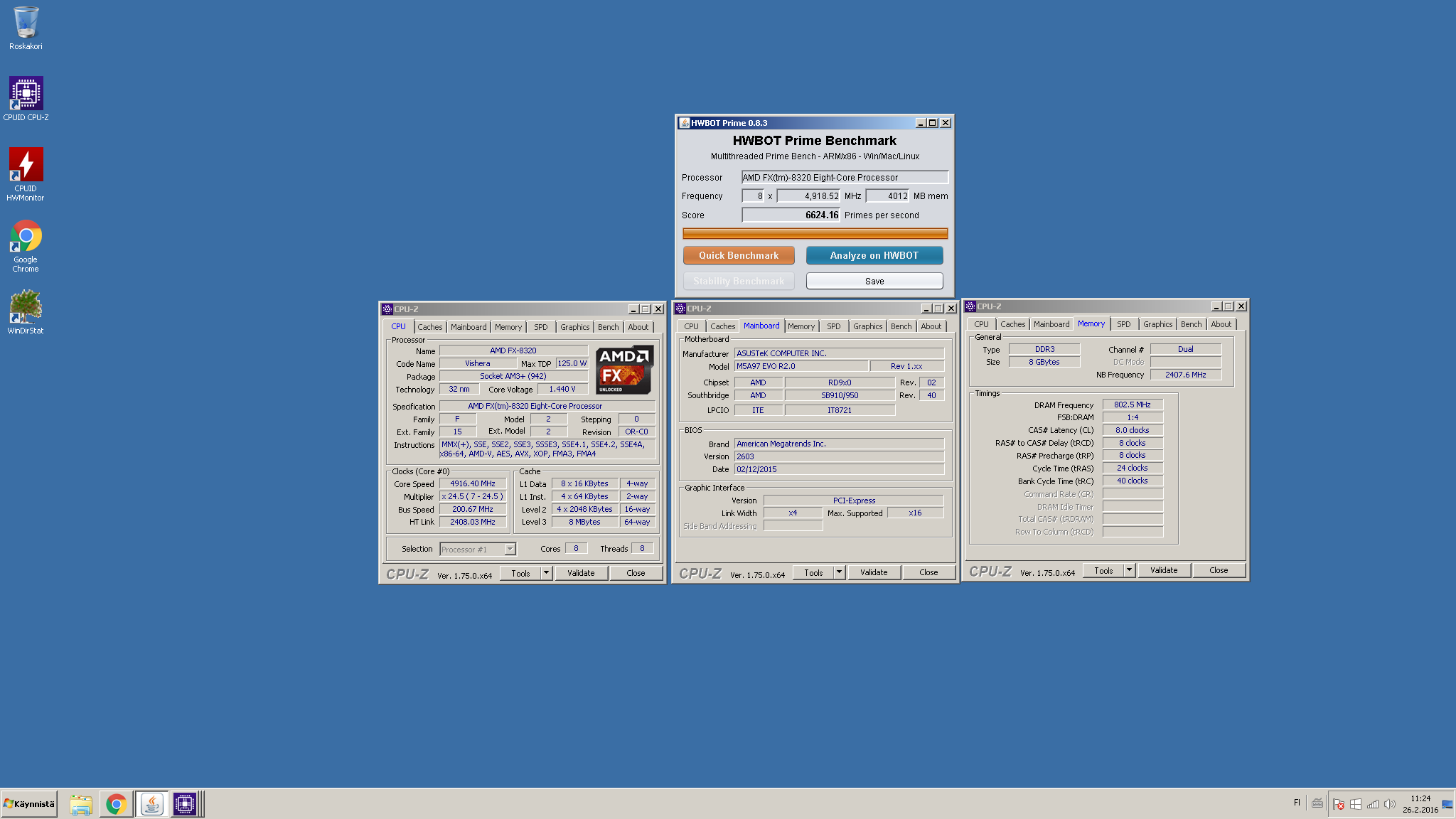
Task: Click the 4,918.52 MHz frequency field
Action: 809,196
